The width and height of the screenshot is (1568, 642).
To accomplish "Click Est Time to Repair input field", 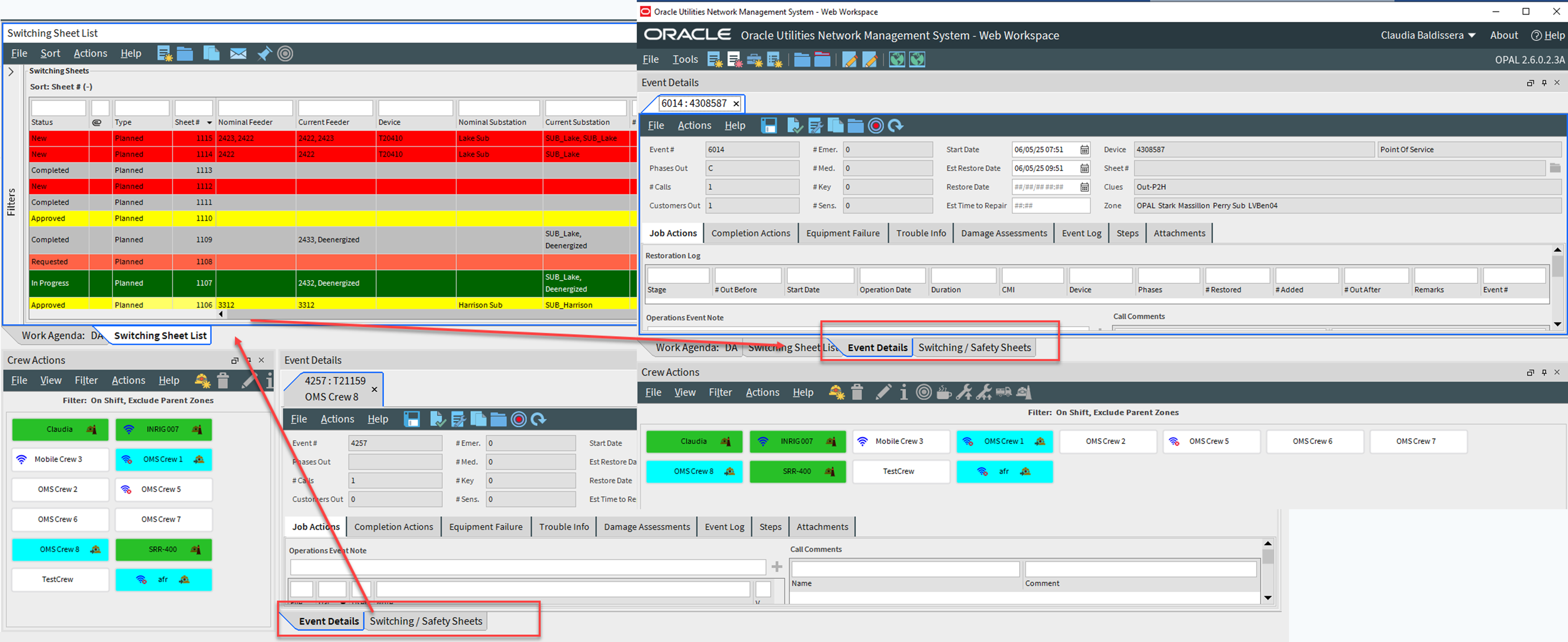I will coord(1050,206).
